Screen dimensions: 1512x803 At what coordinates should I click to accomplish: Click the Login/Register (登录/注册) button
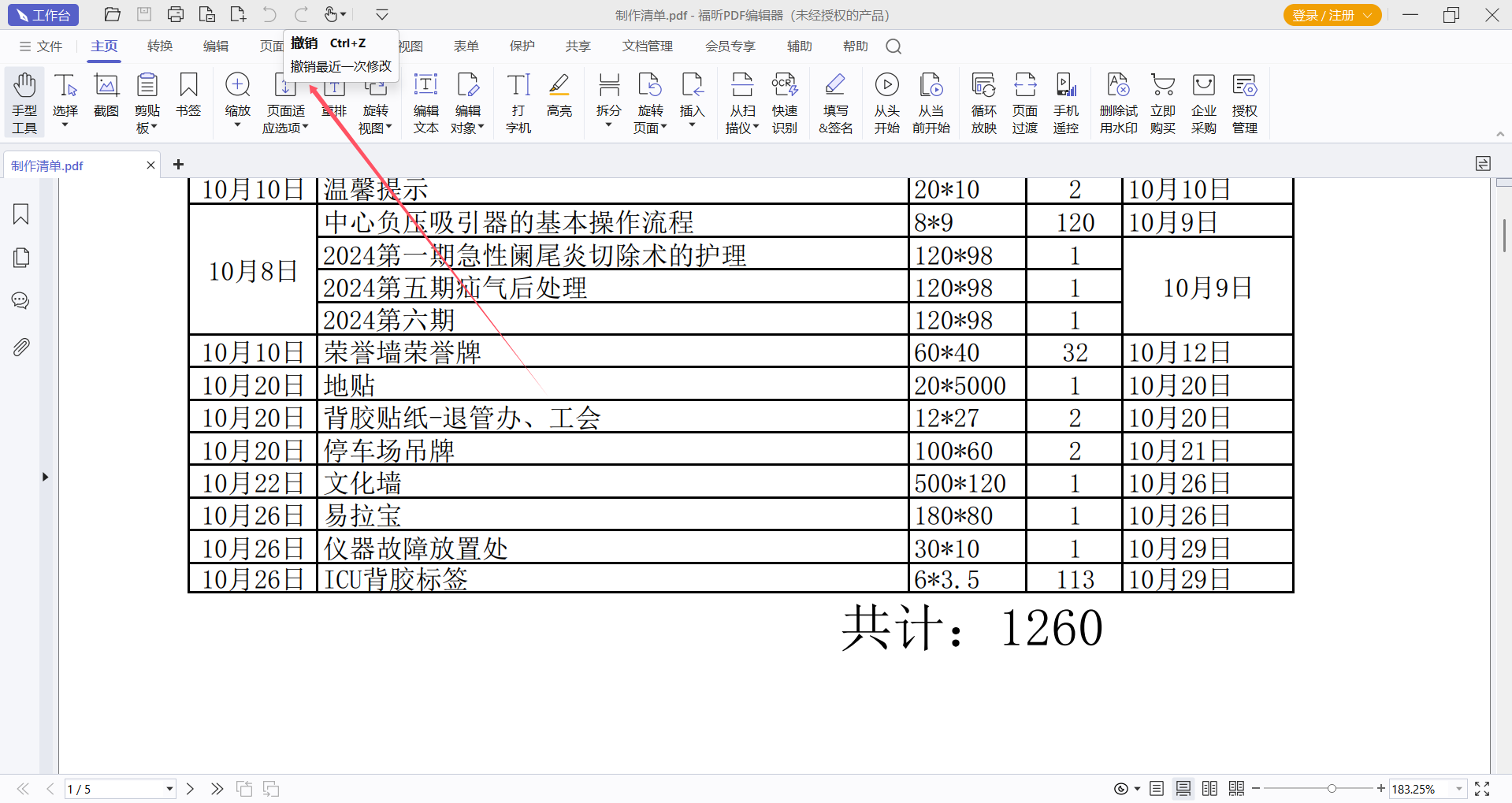[x=1331, y=15]
